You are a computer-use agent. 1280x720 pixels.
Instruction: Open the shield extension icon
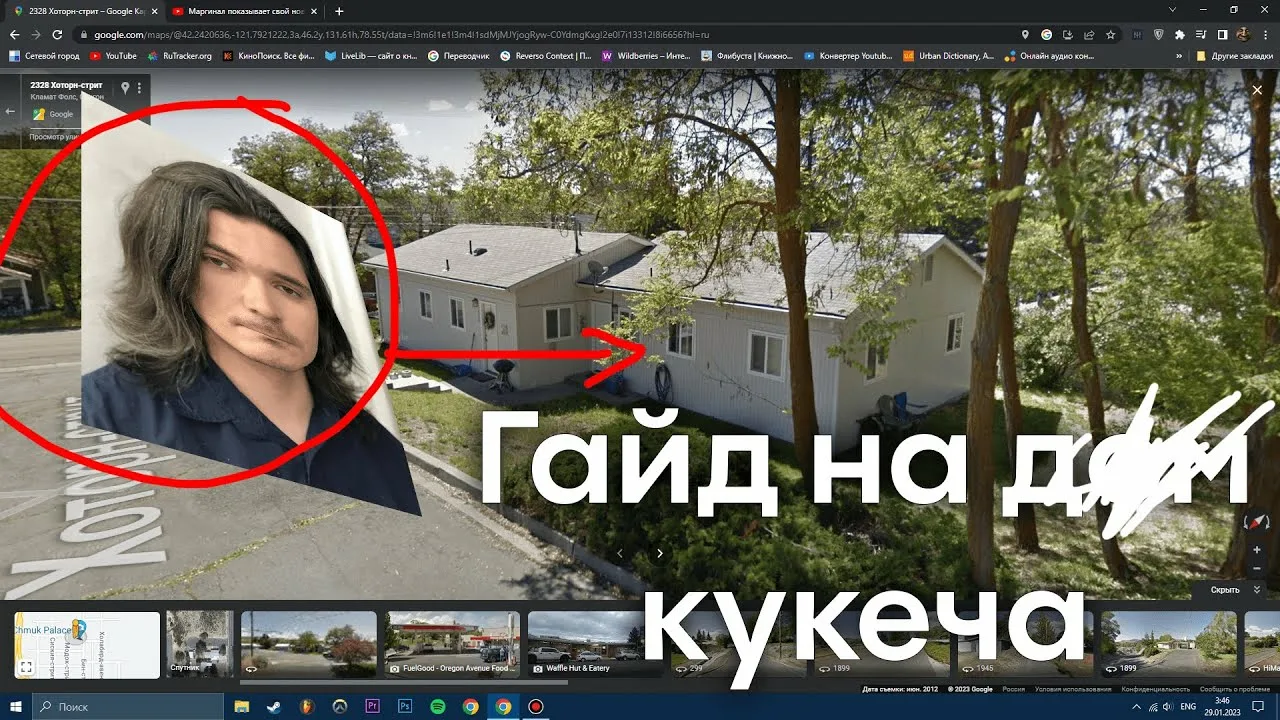pyautogui.click(x=1158, y=34)
